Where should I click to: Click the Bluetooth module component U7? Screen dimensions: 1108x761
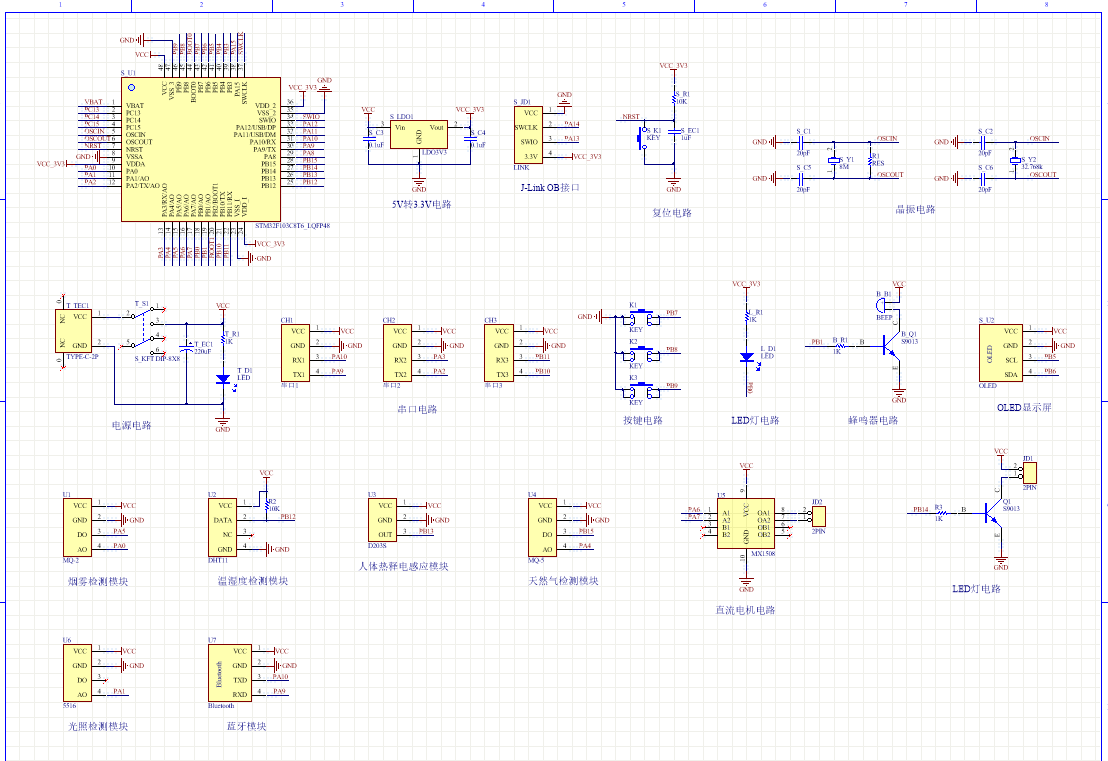227,672
